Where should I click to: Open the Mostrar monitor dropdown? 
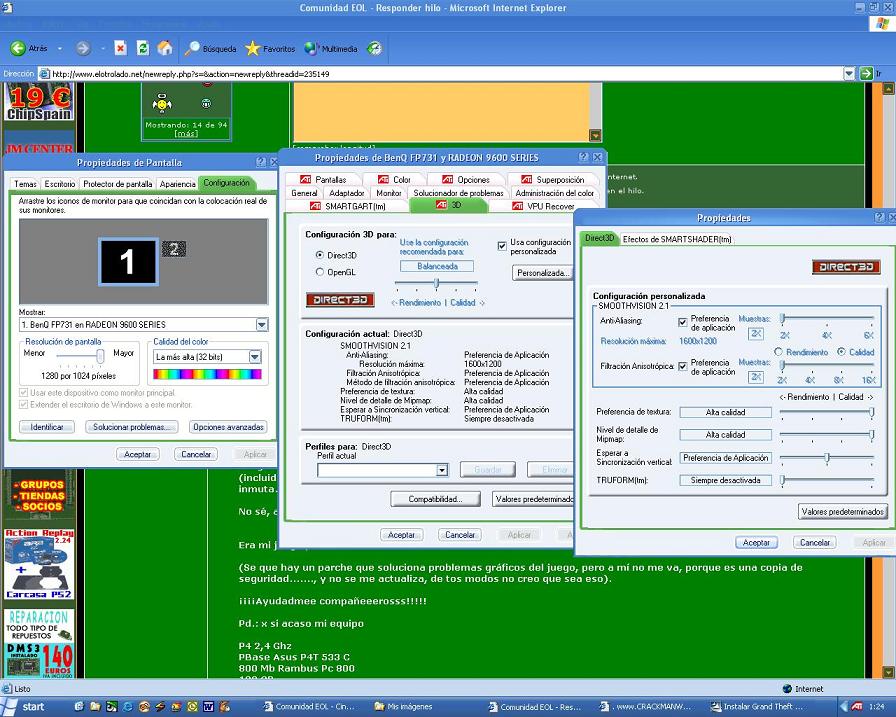[262, 325]
